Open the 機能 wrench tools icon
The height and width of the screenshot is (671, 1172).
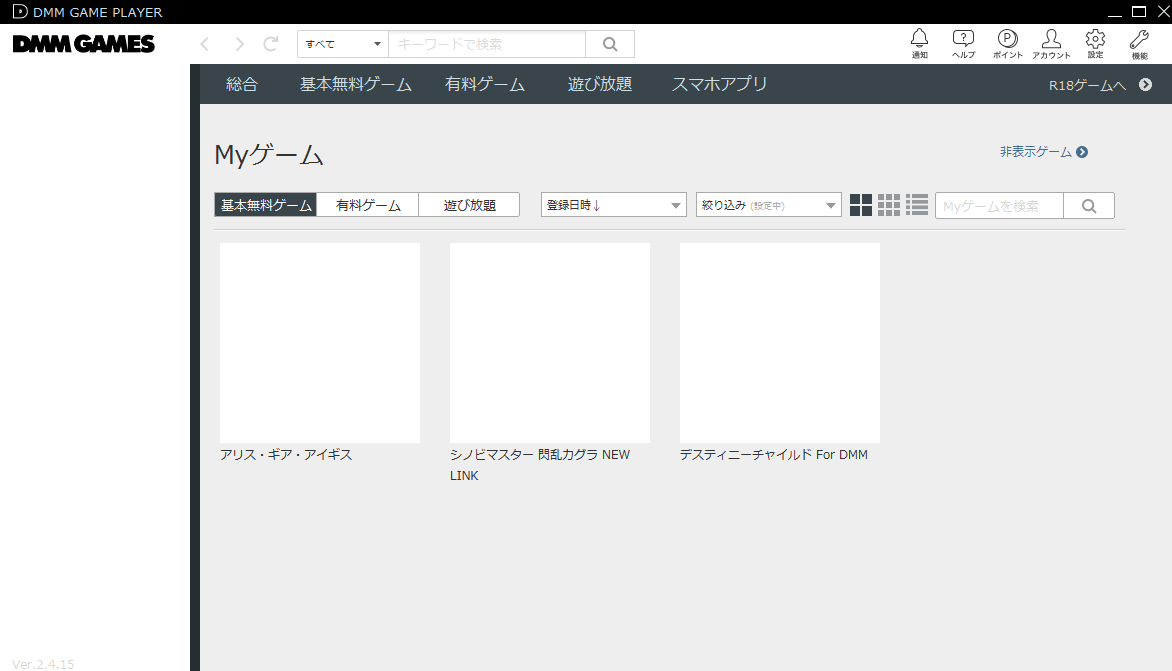[x=1139, y=43]
